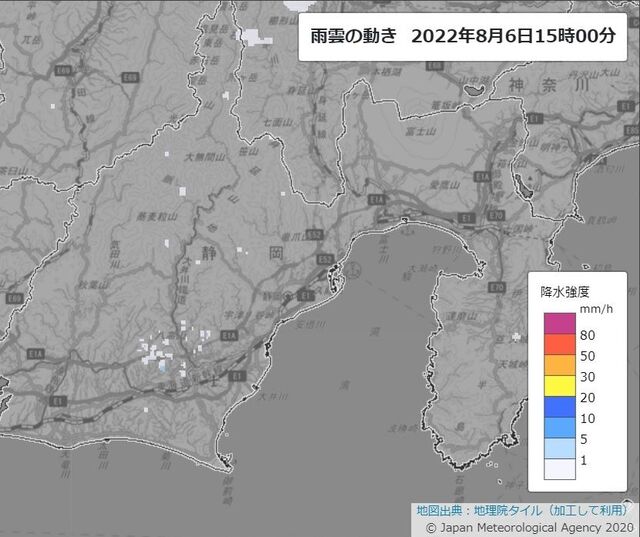The image size is (640, 537).
Task: Click the 20 legend value
Action: 587,397
